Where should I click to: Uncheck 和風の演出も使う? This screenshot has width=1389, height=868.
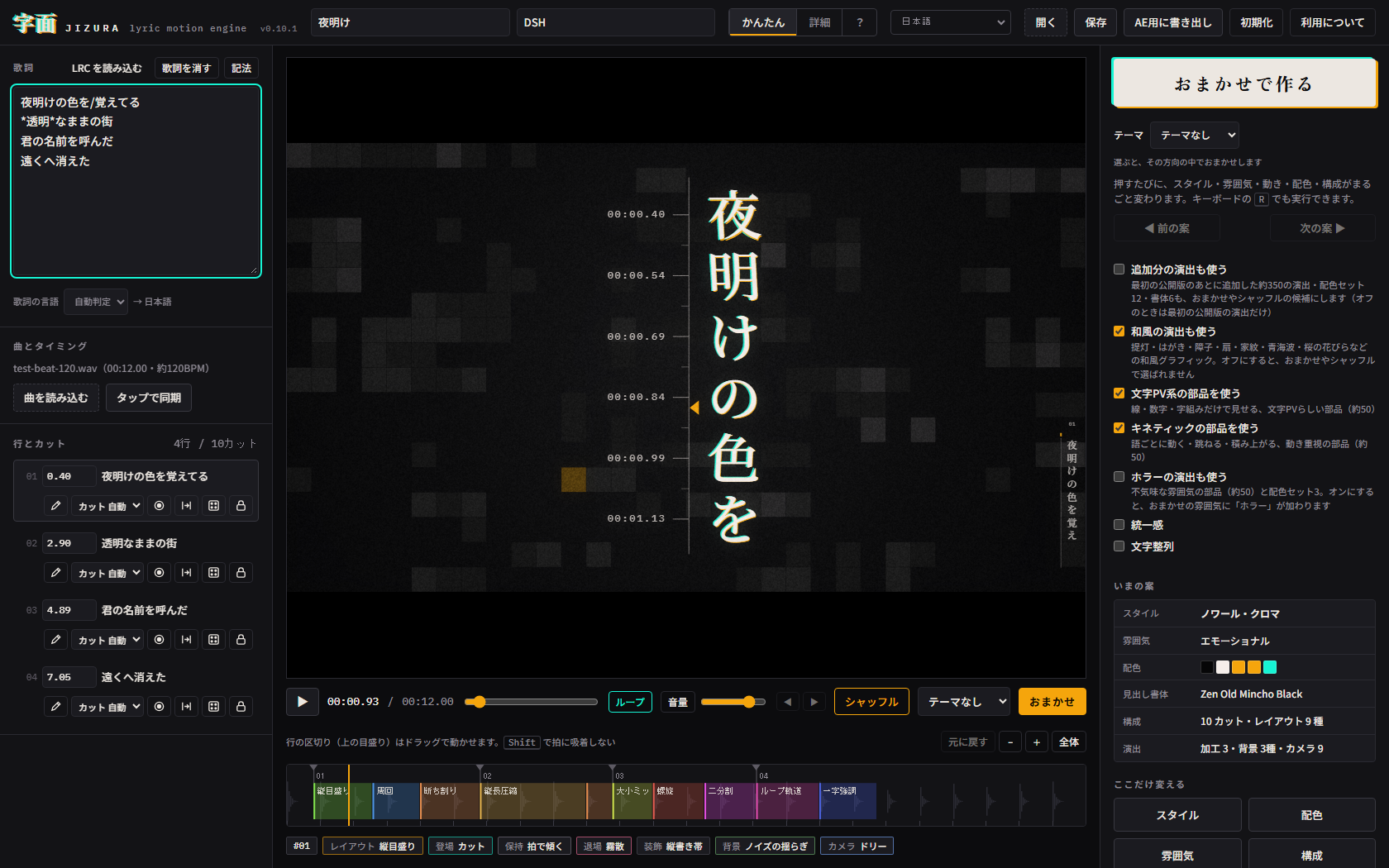(x=1119, y=331)
